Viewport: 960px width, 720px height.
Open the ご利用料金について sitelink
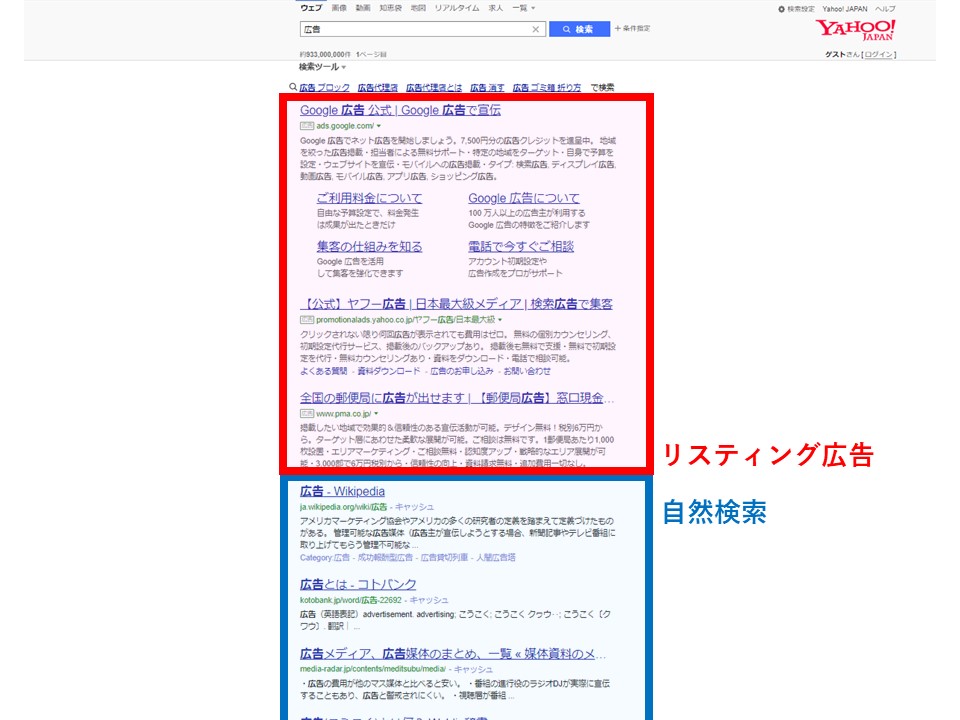pyautogui.click(x=369, y=198)
